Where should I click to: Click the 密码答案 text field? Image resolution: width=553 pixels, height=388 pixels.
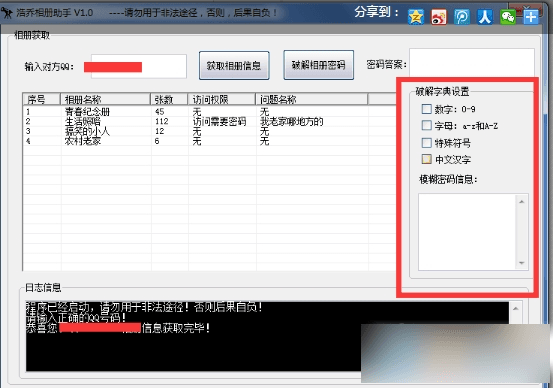tap(472, 63)
